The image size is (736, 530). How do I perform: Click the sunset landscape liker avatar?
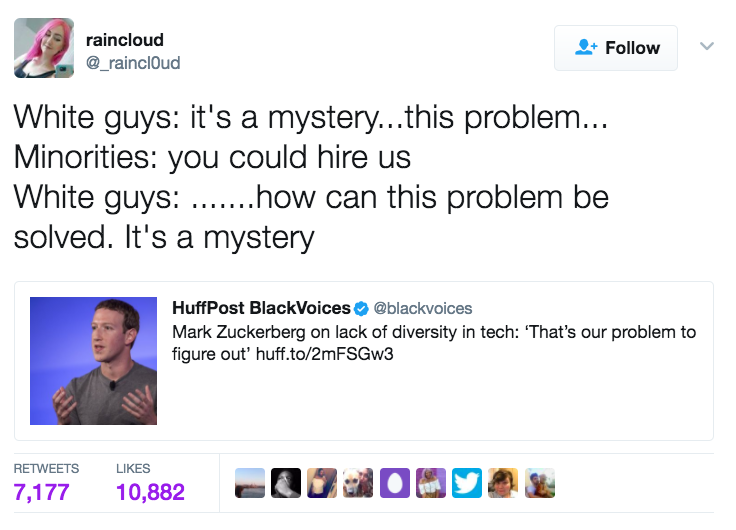[250, 483]
